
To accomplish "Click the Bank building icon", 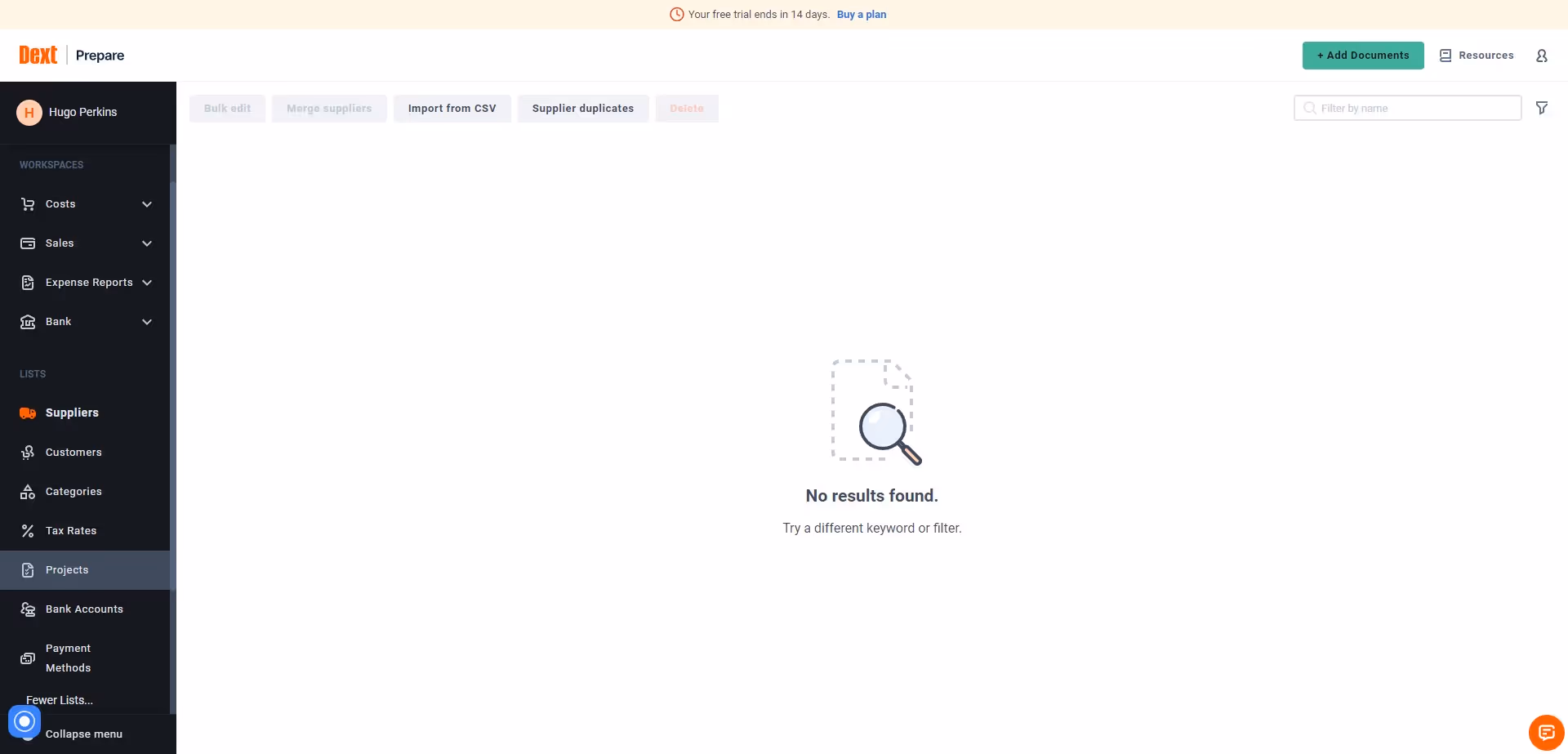I will [28, 322].
